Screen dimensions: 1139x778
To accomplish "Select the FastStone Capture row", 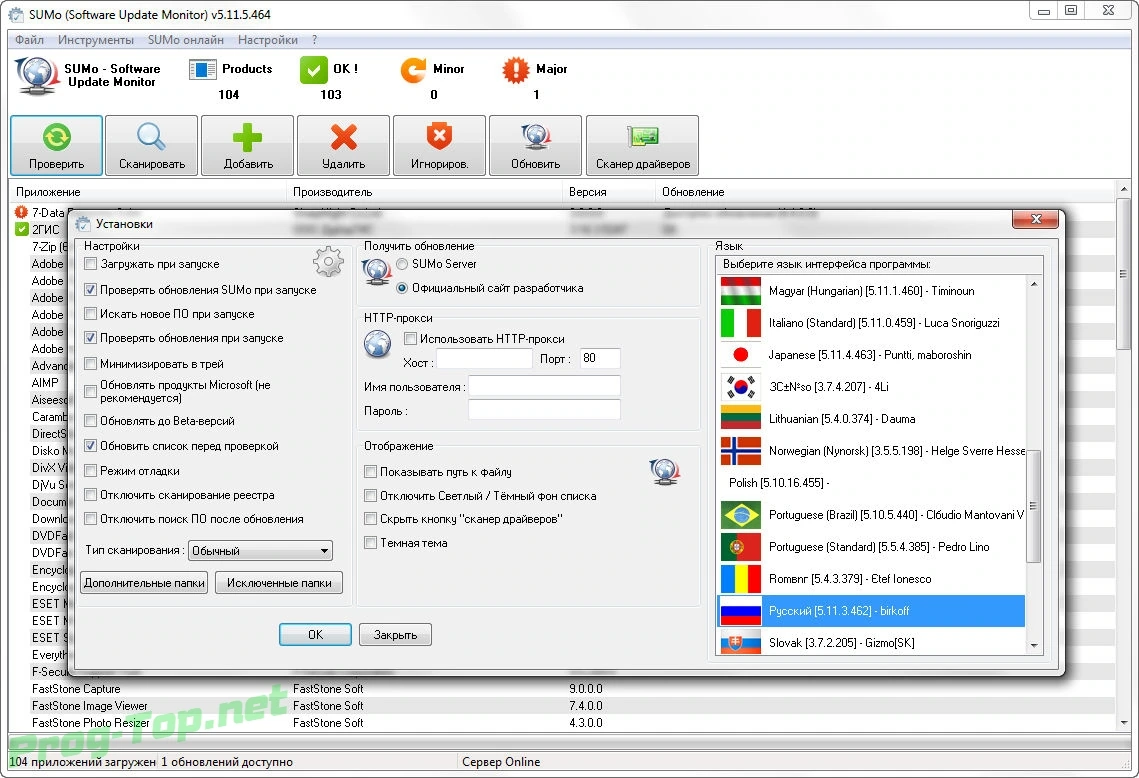I will [563, 689].
